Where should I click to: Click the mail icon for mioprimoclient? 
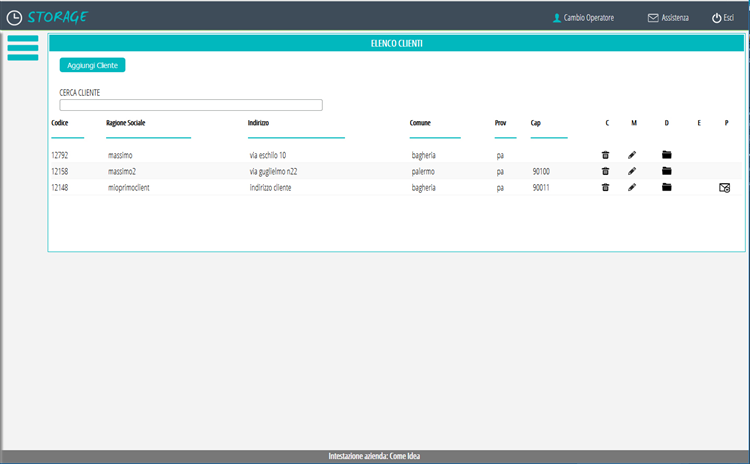pos(725,188)
